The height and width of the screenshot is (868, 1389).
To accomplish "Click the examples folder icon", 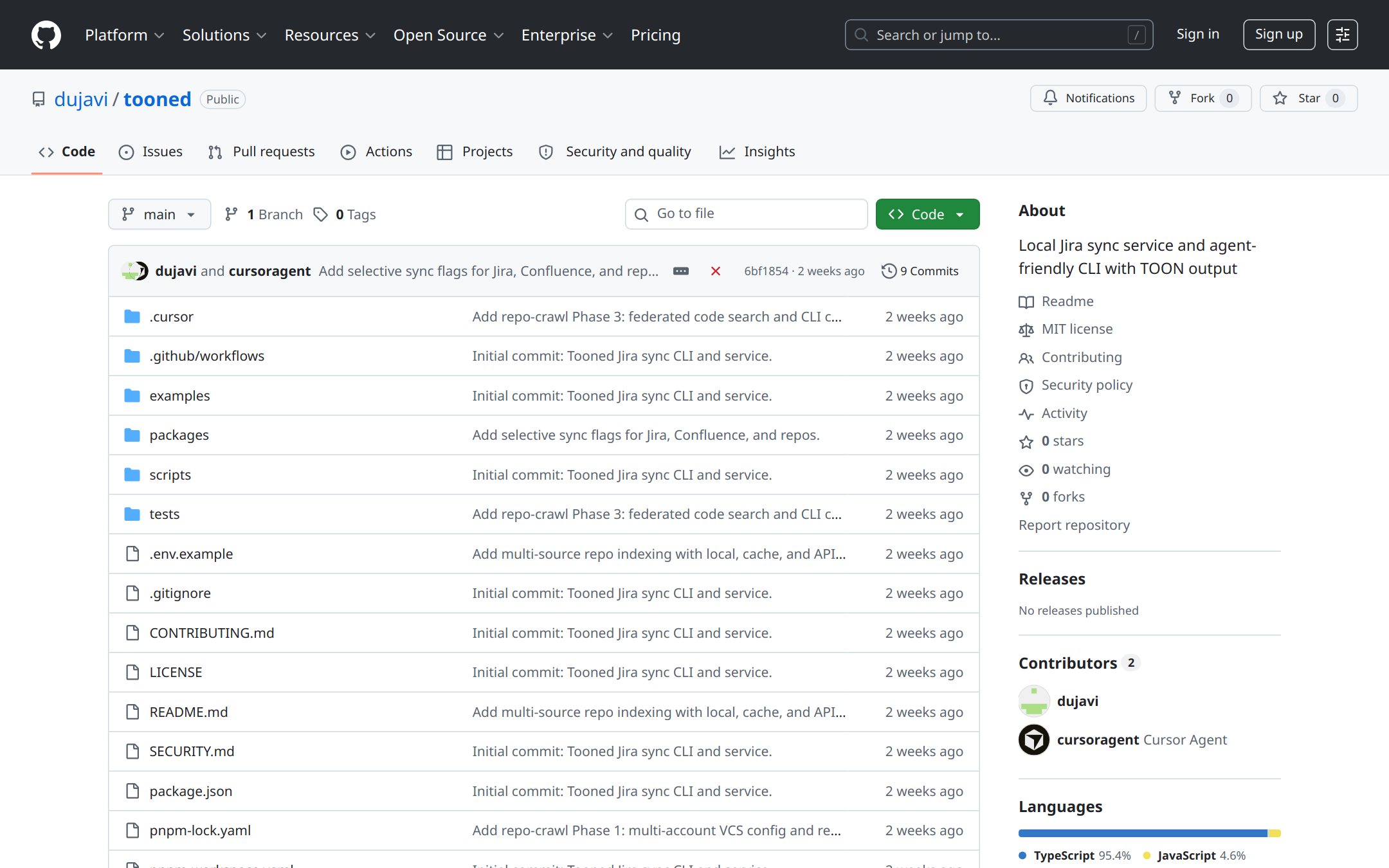I will [132, 395].
